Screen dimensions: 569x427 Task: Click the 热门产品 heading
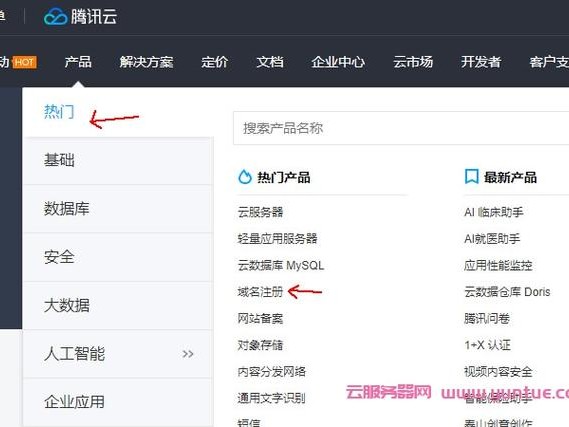(284, 177)
